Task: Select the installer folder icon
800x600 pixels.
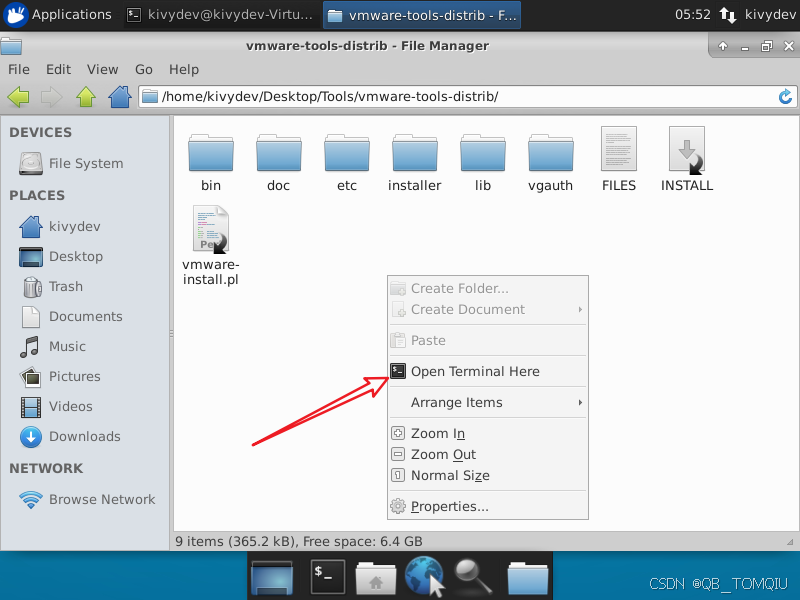Action: pos(415,153)
